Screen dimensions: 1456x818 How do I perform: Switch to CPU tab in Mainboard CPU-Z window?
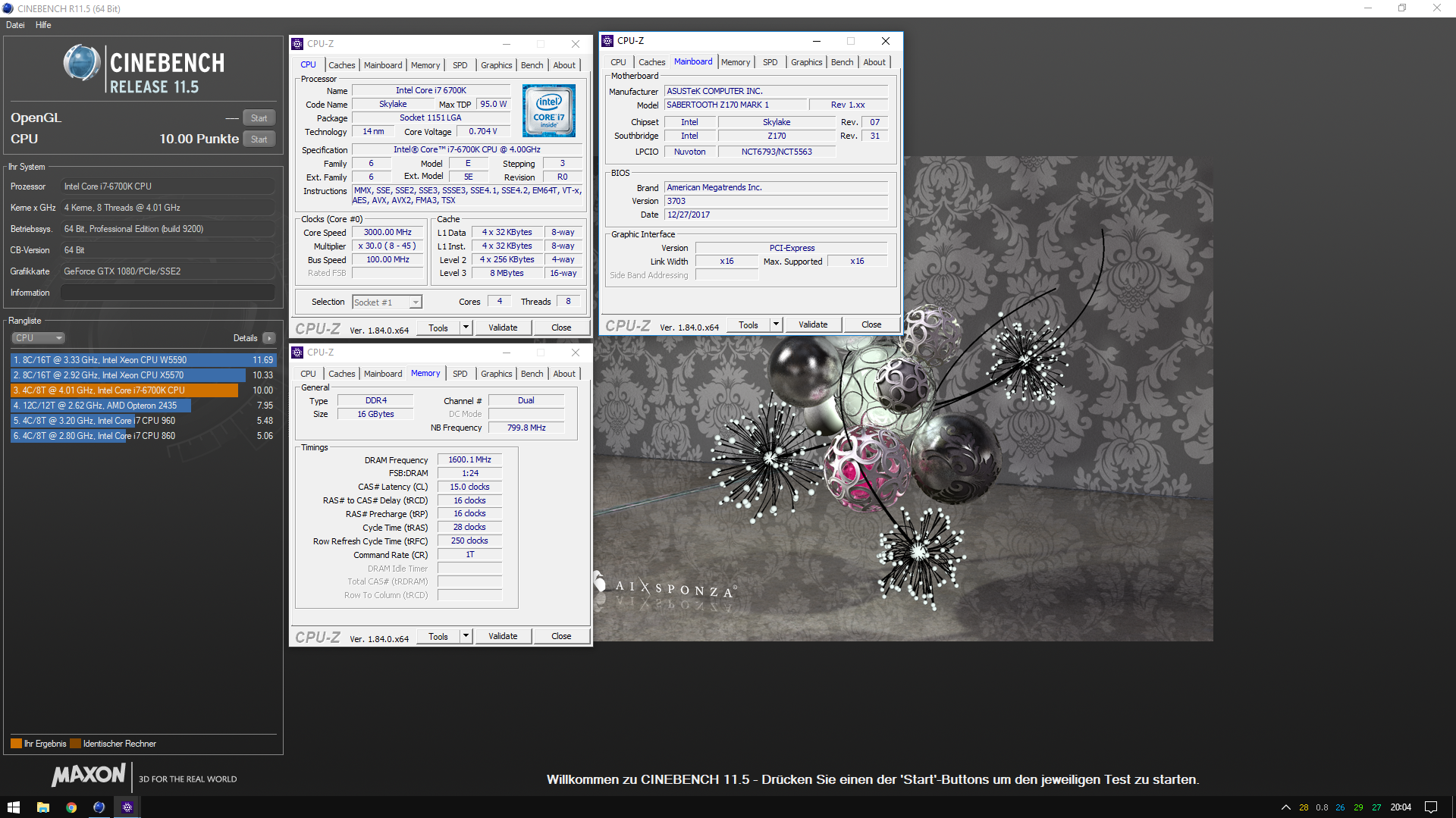point(618,62)
